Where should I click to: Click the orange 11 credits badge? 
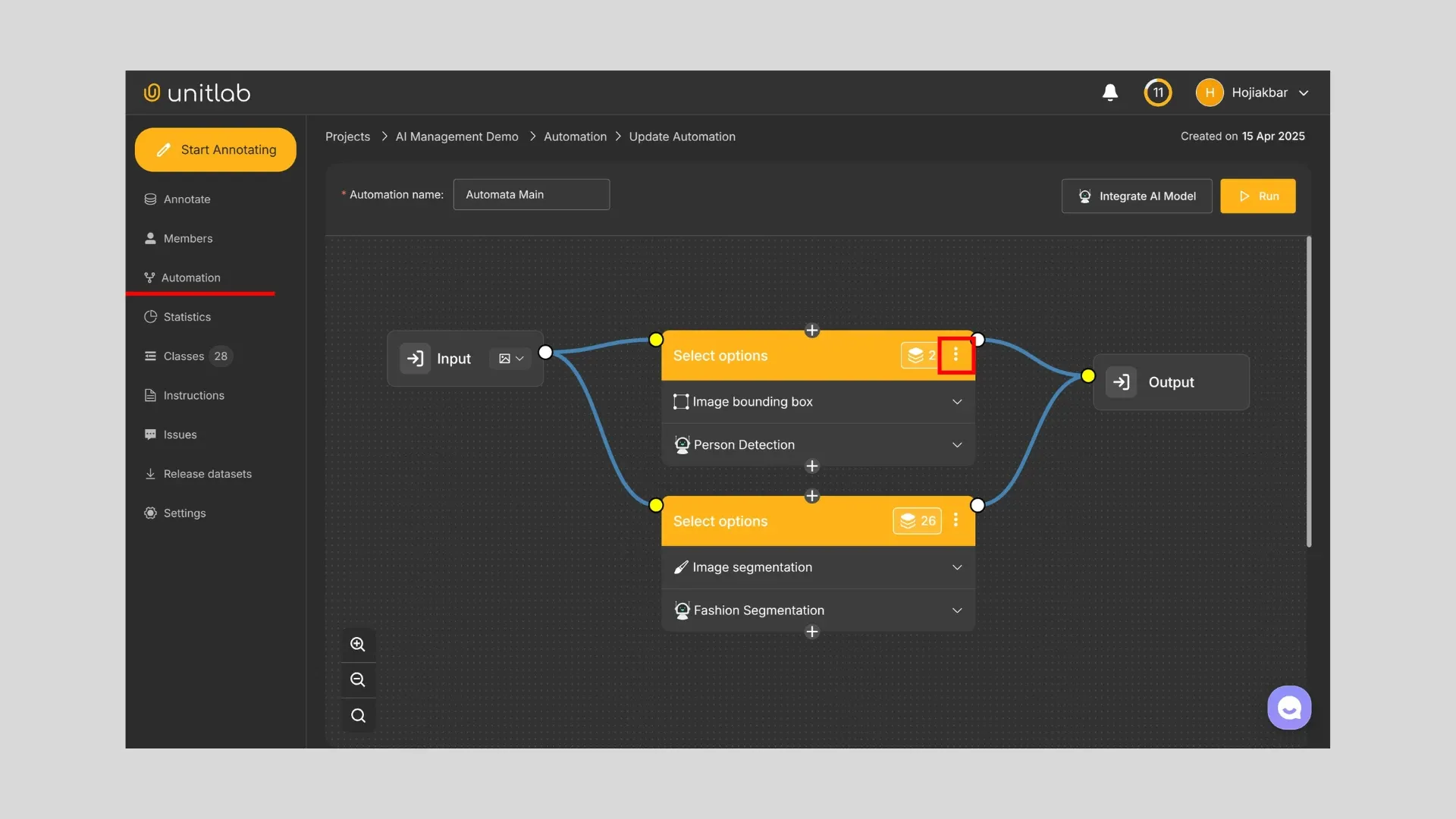point(1157,92)
